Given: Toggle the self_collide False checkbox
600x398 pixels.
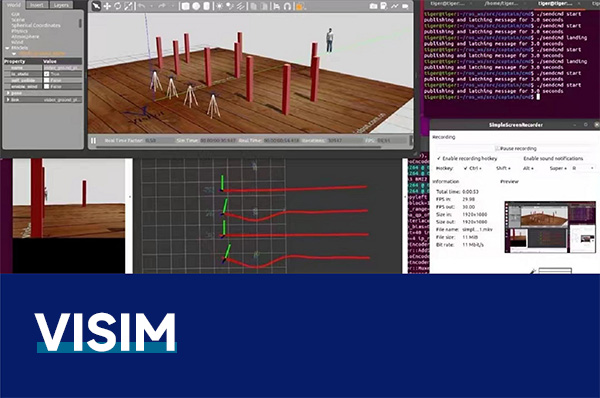Looking at the screenshot, I should 47,80.
